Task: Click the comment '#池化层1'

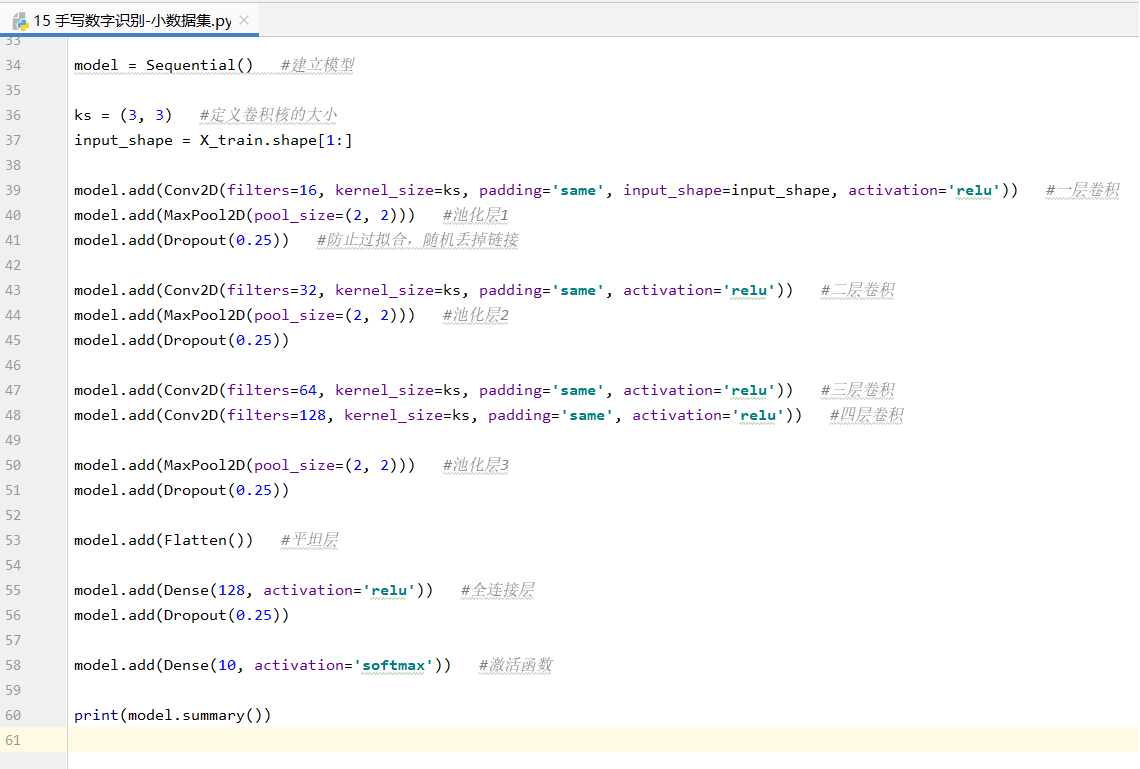Action: point(475,215)
